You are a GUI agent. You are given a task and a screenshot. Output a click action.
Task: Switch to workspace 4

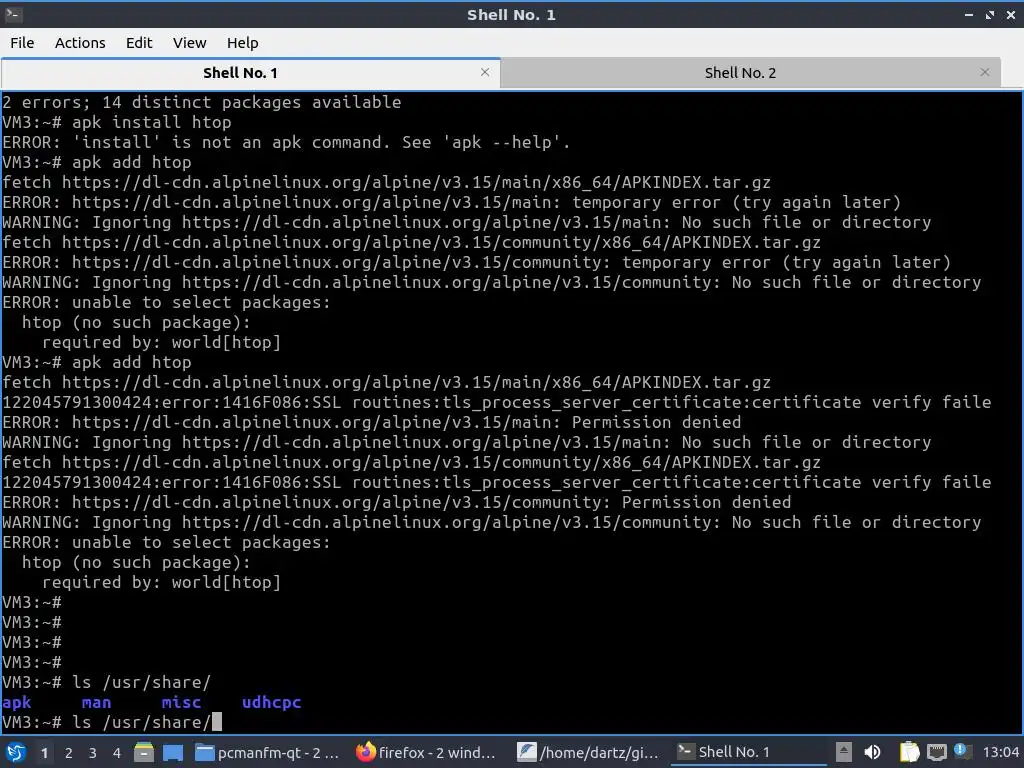point(117,753)
